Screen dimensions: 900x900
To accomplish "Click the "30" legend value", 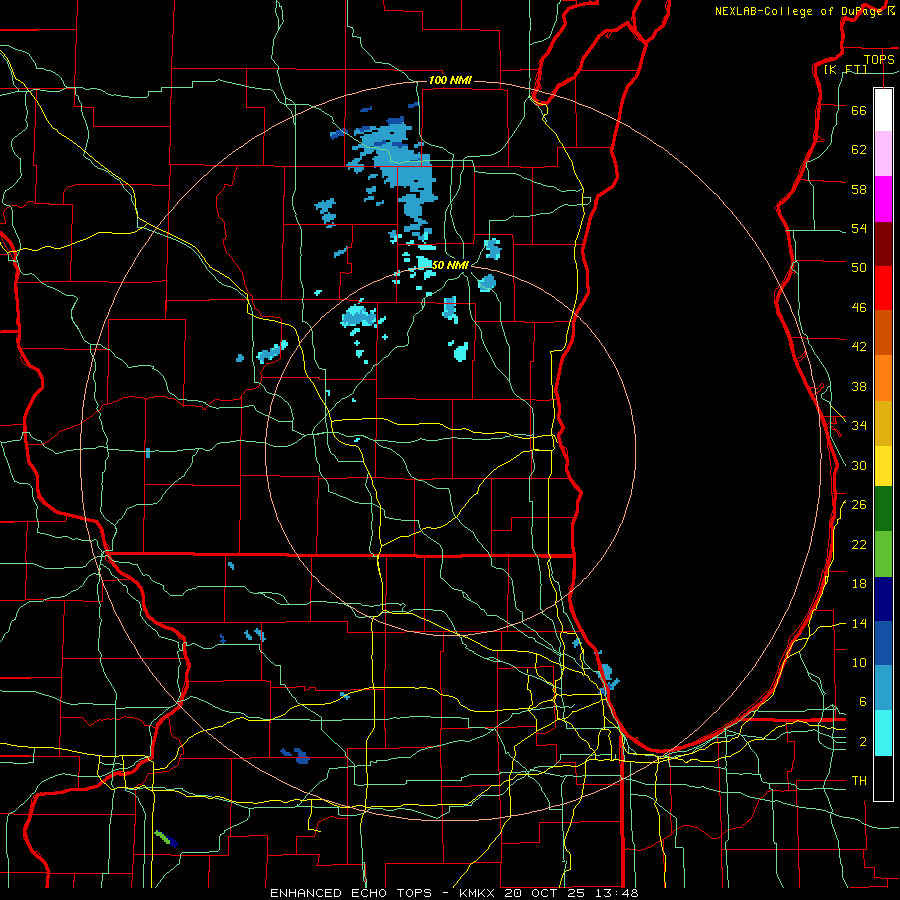I will pos(859,465).
